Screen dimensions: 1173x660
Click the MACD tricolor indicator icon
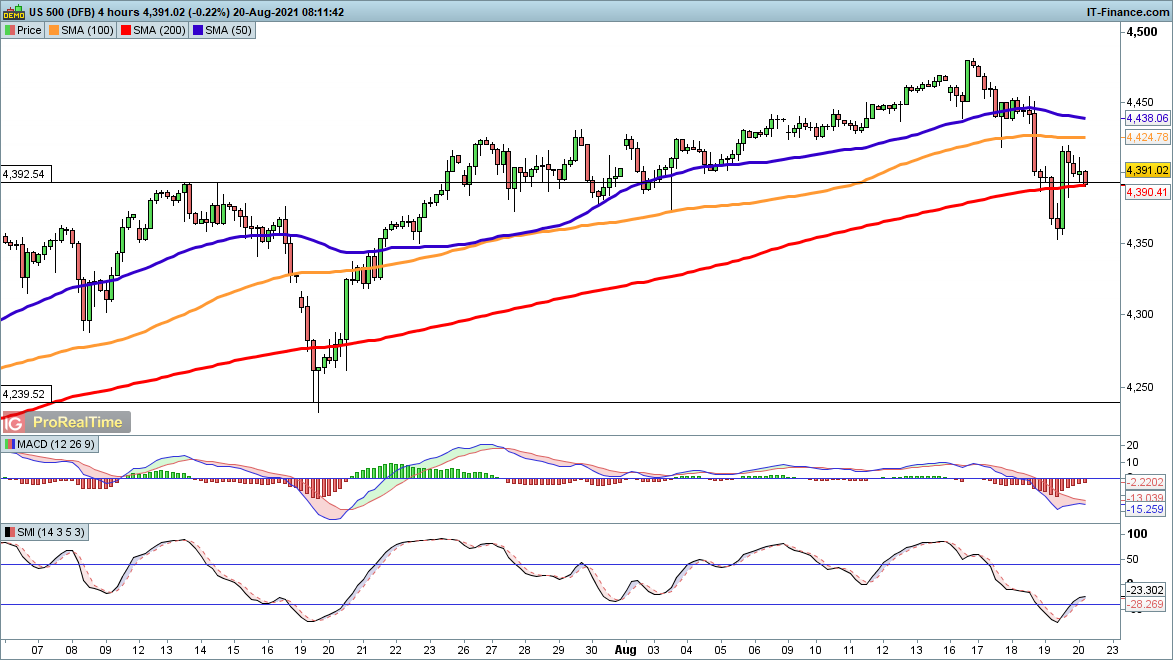(x=10, y=444)
